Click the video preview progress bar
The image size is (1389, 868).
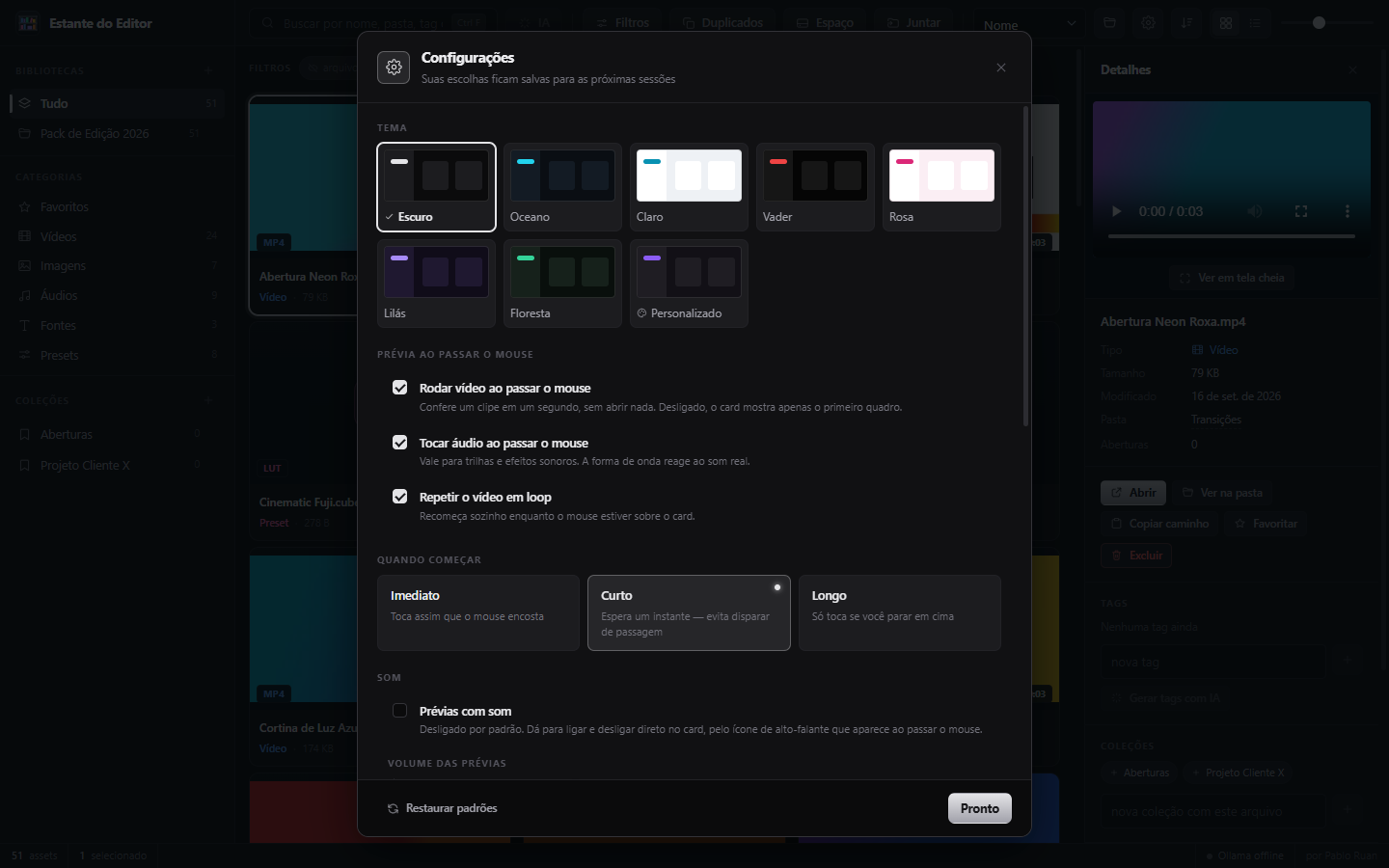coord(1232,235)
